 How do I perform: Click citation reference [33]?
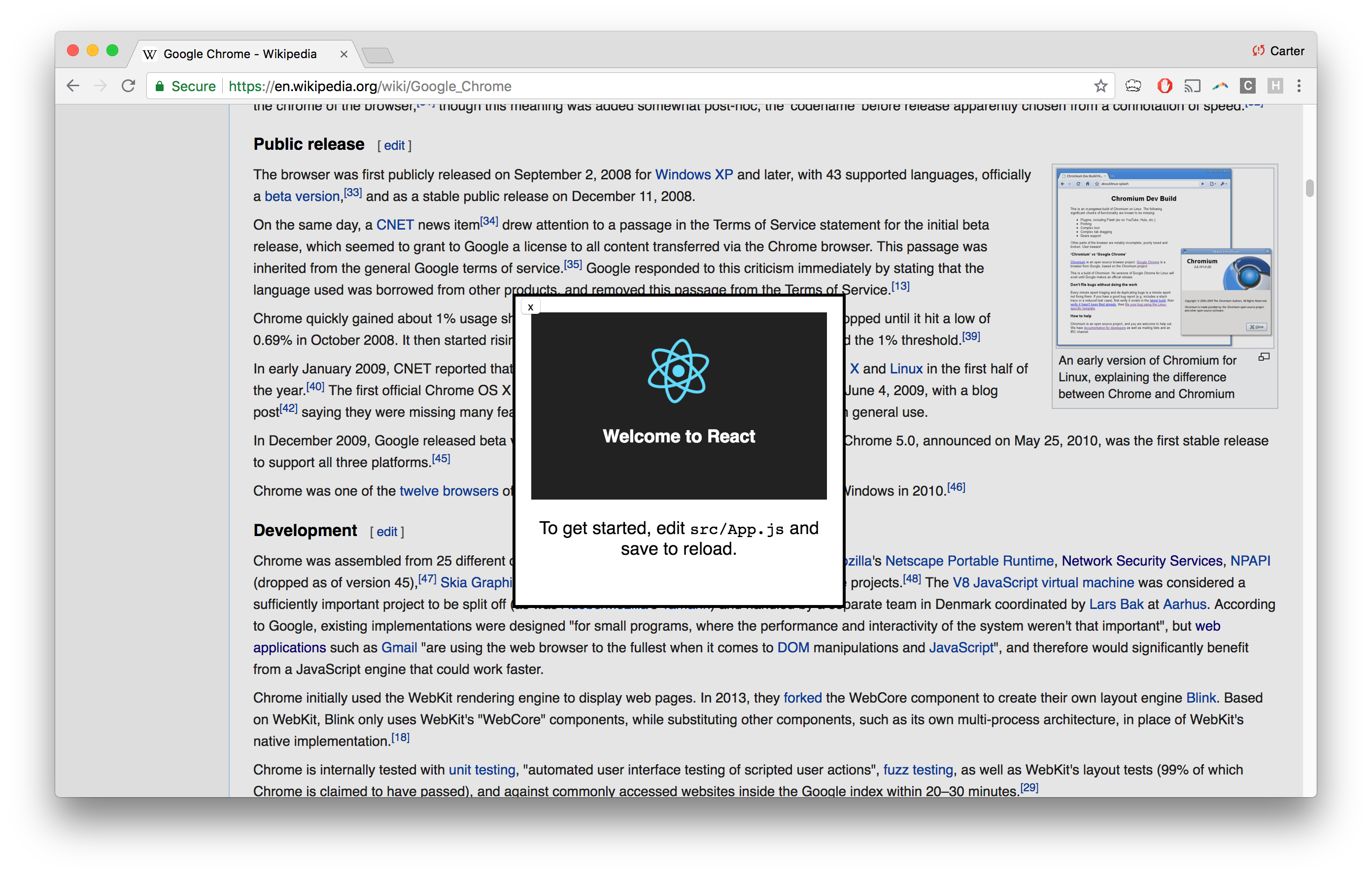point(353,192)
